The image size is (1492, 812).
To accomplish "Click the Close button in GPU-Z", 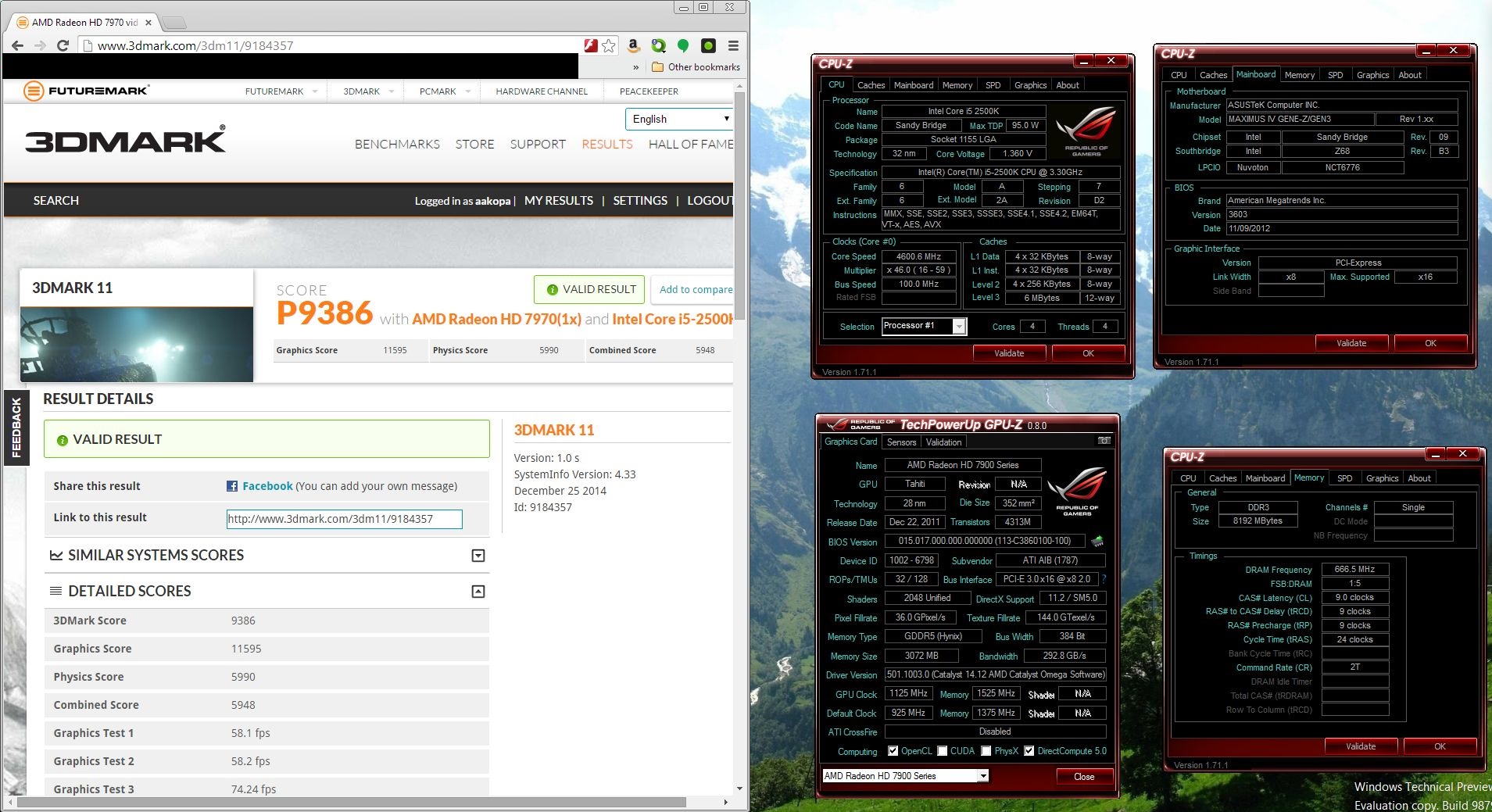I will pos(1084,777).
